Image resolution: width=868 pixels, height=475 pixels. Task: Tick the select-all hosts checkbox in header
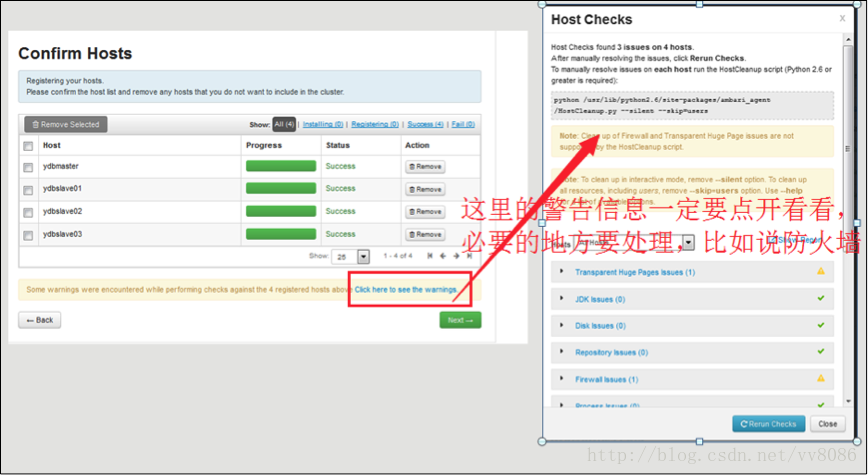tap(28, 146)
